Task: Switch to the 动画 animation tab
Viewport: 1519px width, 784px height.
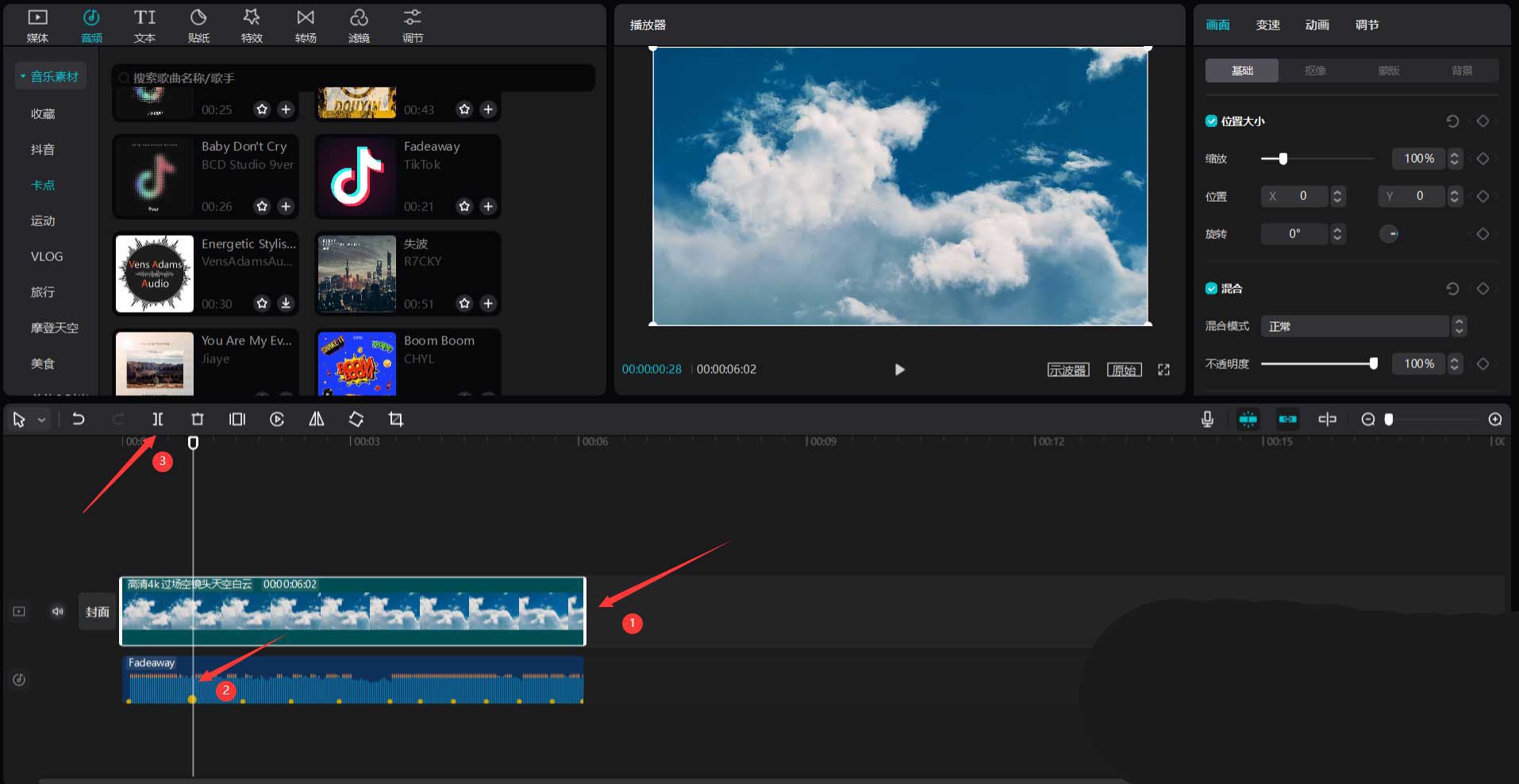Action: click(1317, 25)
